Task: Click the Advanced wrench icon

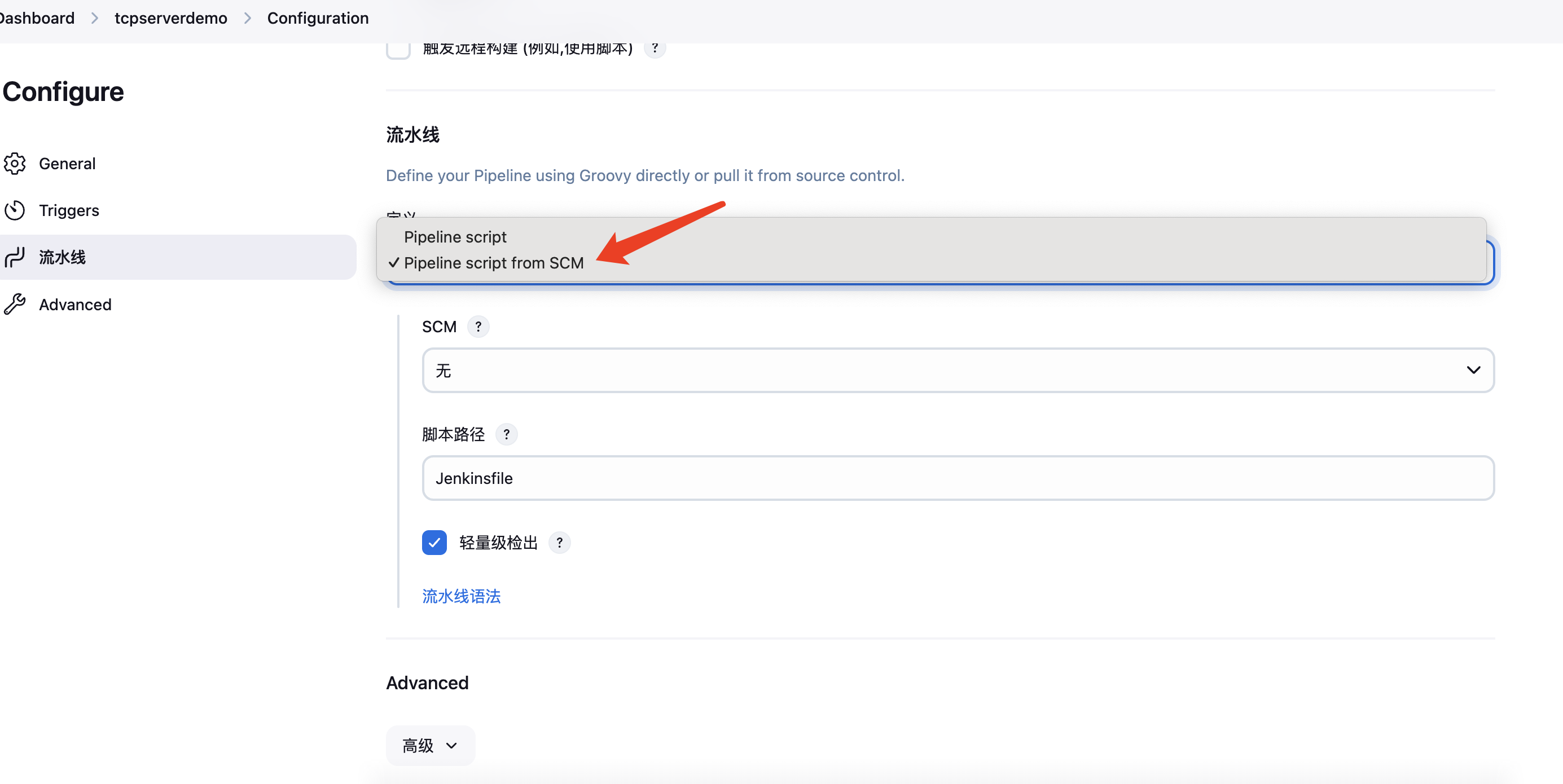Action: pyautogui.click(x=15, y=305)
